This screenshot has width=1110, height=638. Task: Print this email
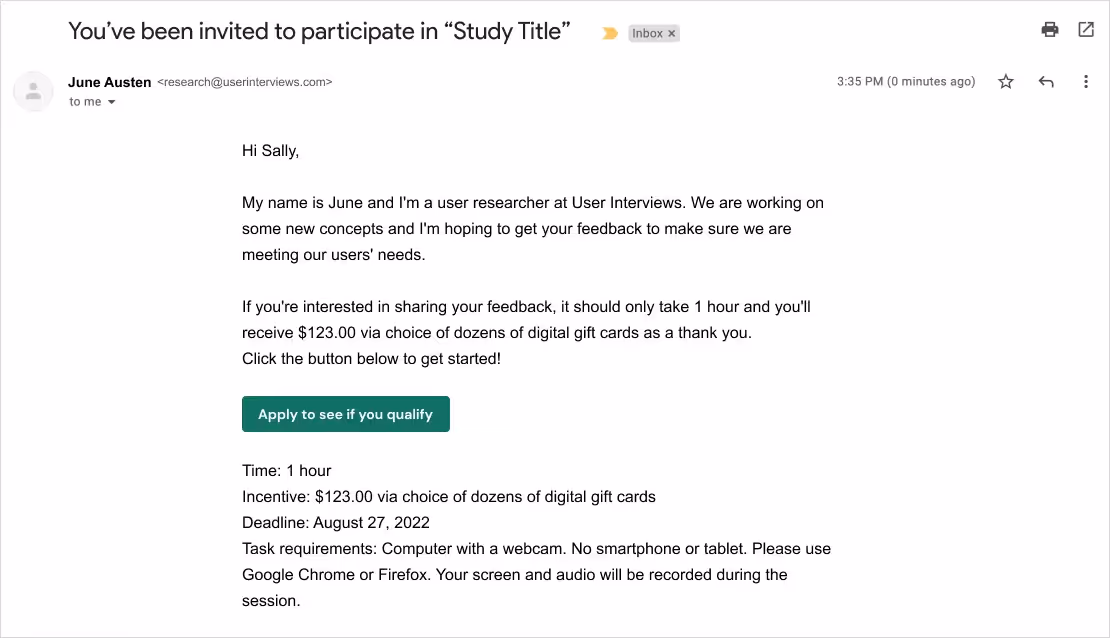tap(1049, 30)
